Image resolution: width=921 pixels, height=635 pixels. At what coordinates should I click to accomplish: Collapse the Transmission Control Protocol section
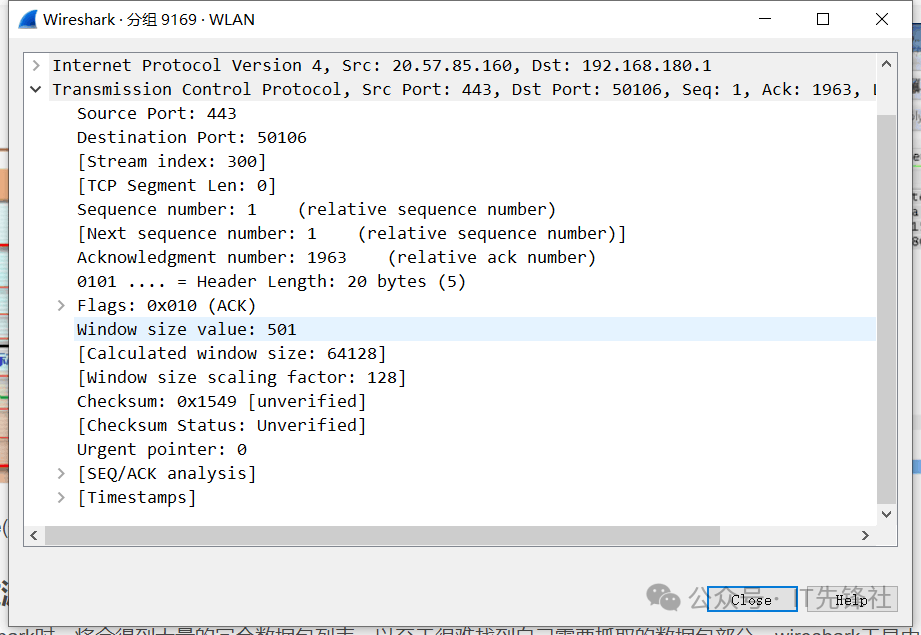[36, 90]
